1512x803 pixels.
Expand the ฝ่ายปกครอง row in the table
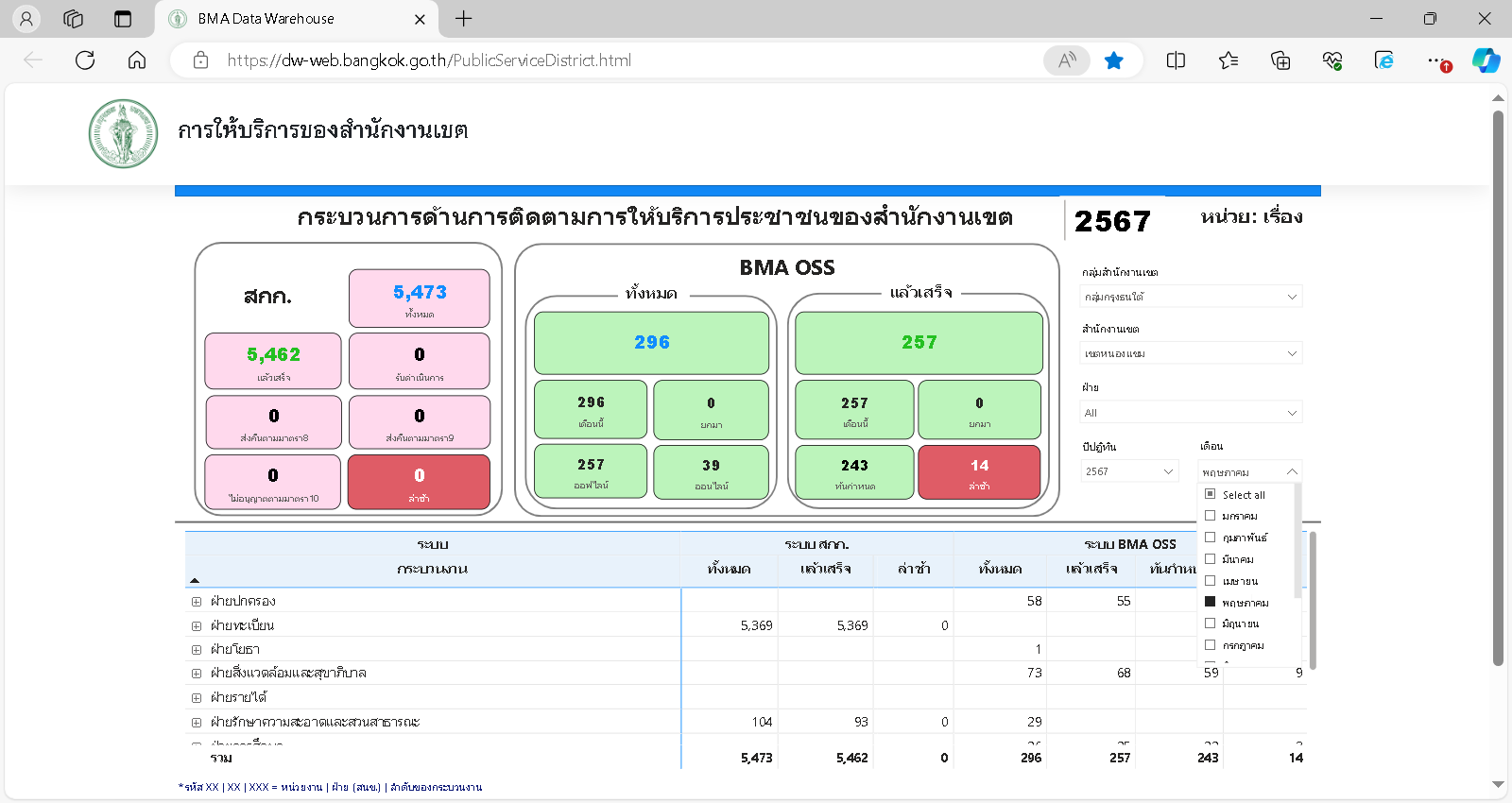click(197, 602)
